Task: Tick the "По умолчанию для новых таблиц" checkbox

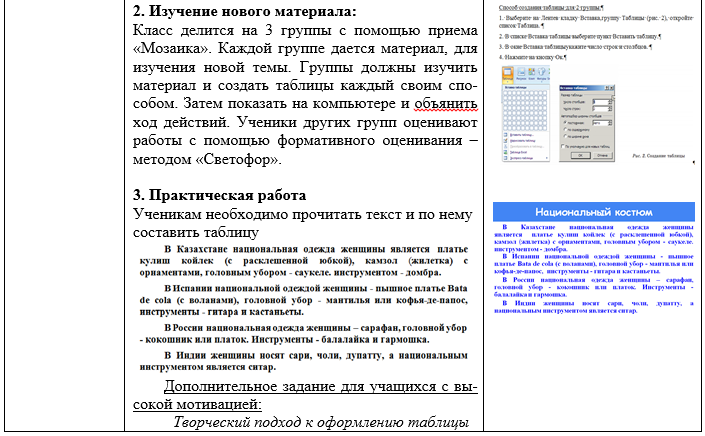Action: click(x=562, y=146)
